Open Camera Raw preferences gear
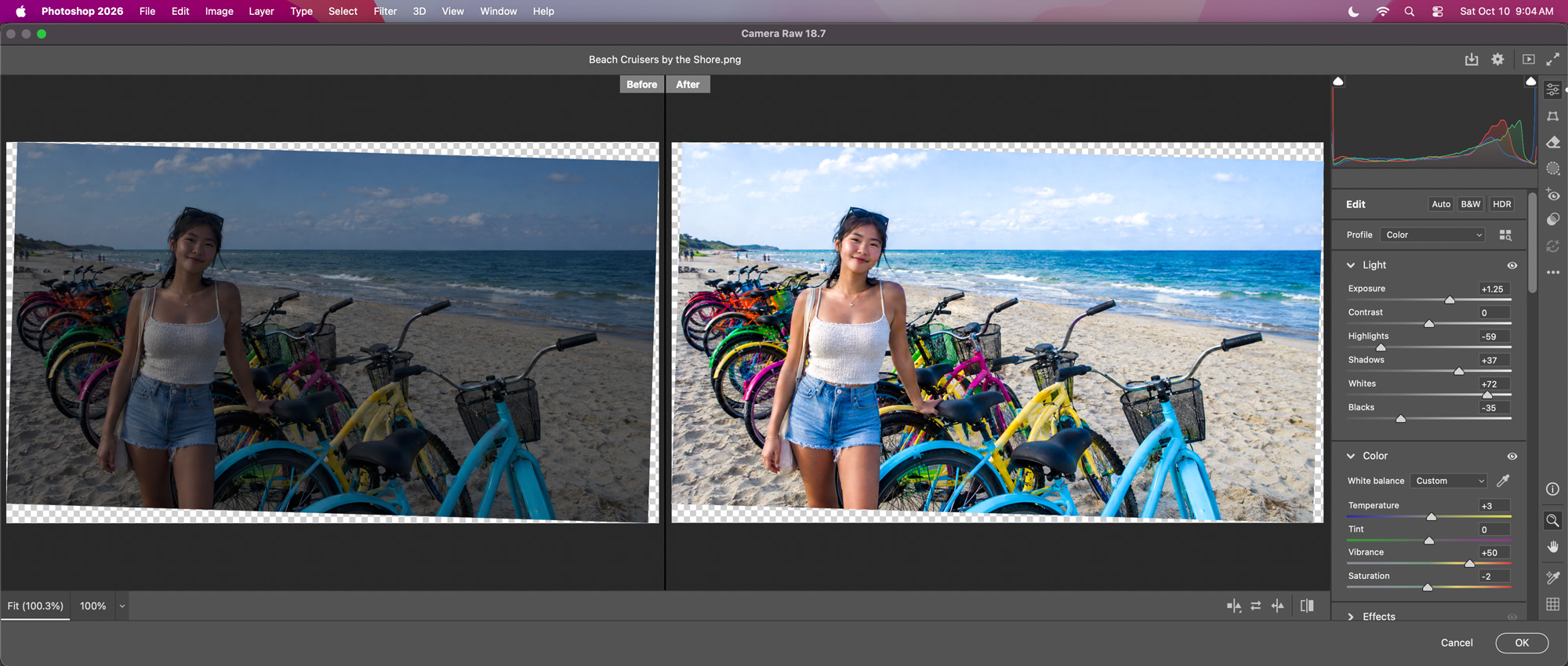 pyautogui.click(x=1497, y=60)
